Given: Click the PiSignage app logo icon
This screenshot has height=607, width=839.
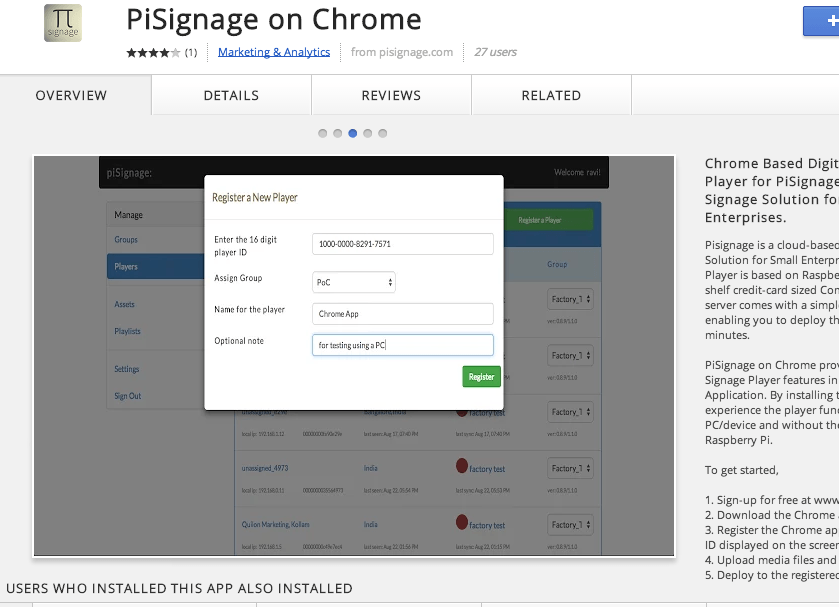Looking at the screenshot, I should coord(63,24).
